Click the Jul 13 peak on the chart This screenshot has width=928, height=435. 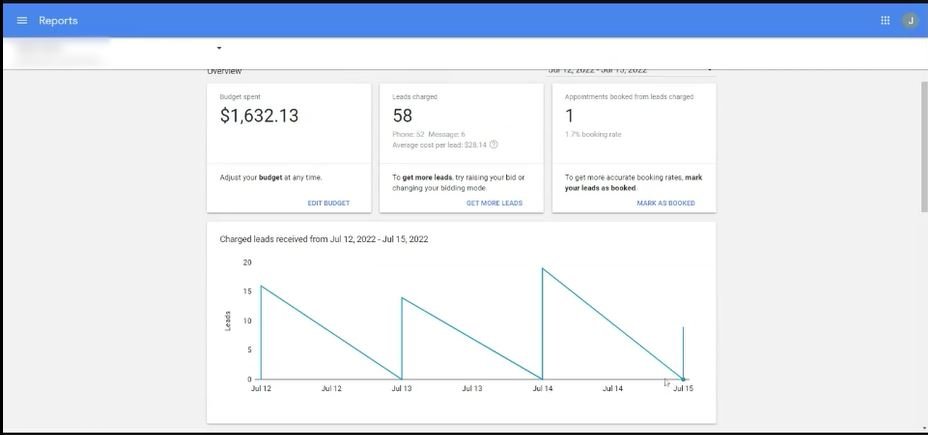(402, 298)
